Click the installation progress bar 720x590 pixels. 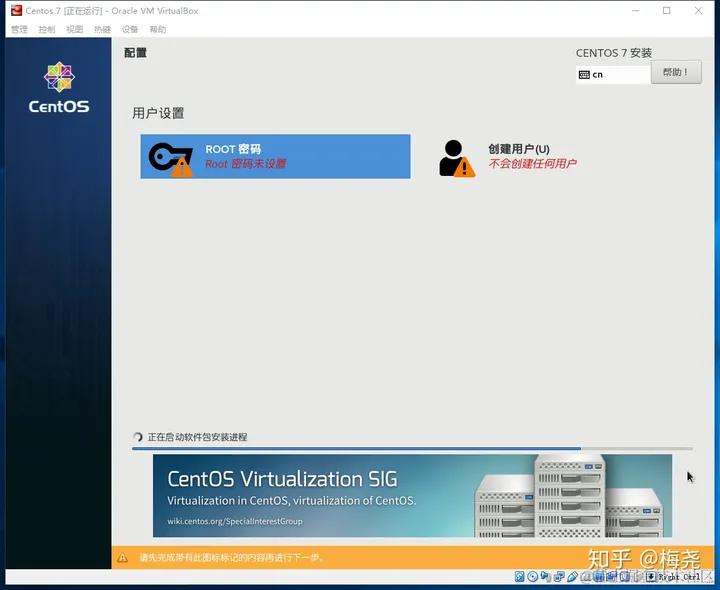point(412,448)
